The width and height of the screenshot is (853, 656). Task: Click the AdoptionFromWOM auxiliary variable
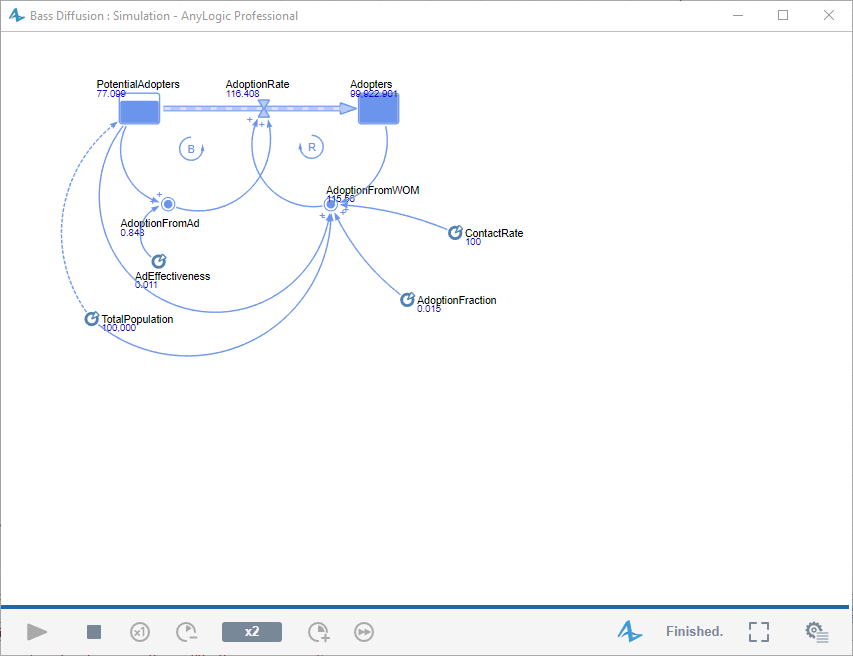330,203
